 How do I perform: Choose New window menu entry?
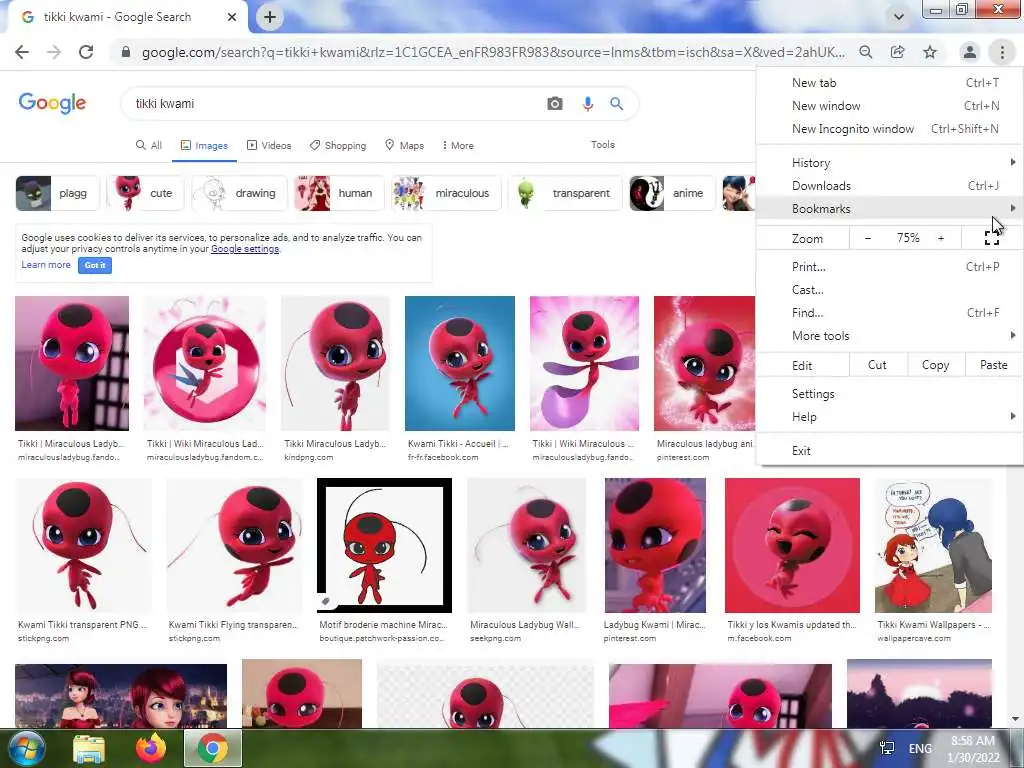pyautogui.click(x=889, y=106)
